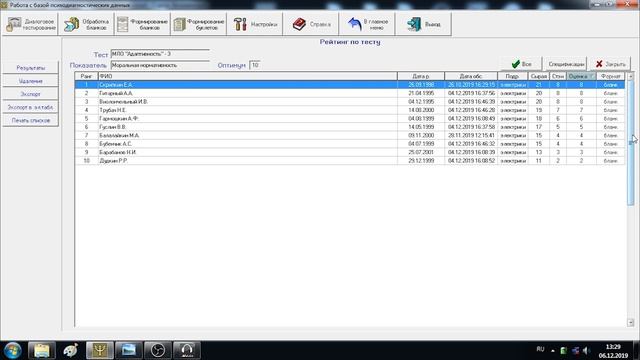Click the highlighted Оценка column header
The width and height of the screenshot is (640, 360).
coord(581,76)
